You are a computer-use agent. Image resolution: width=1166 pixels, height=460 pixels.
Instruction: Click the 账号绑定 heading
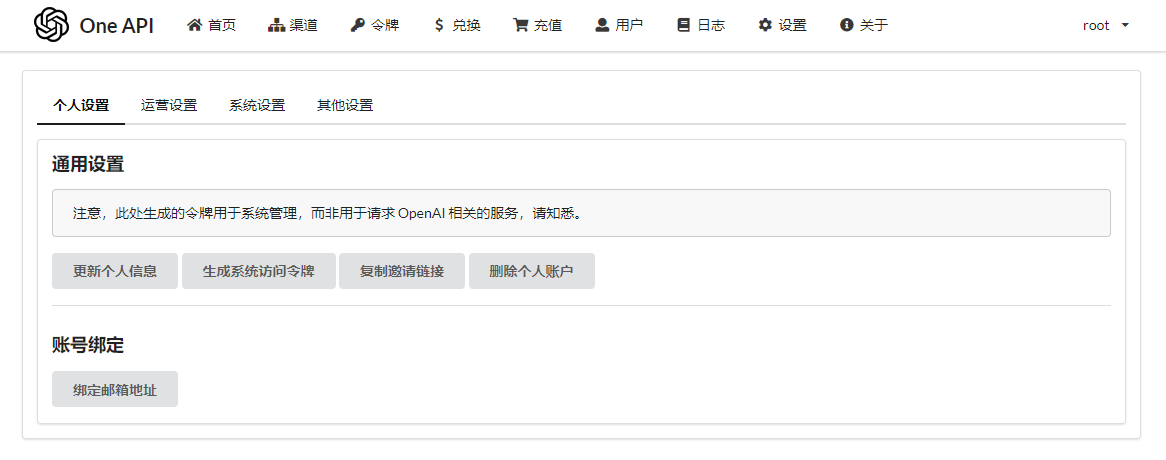click(x=88, y=345)
